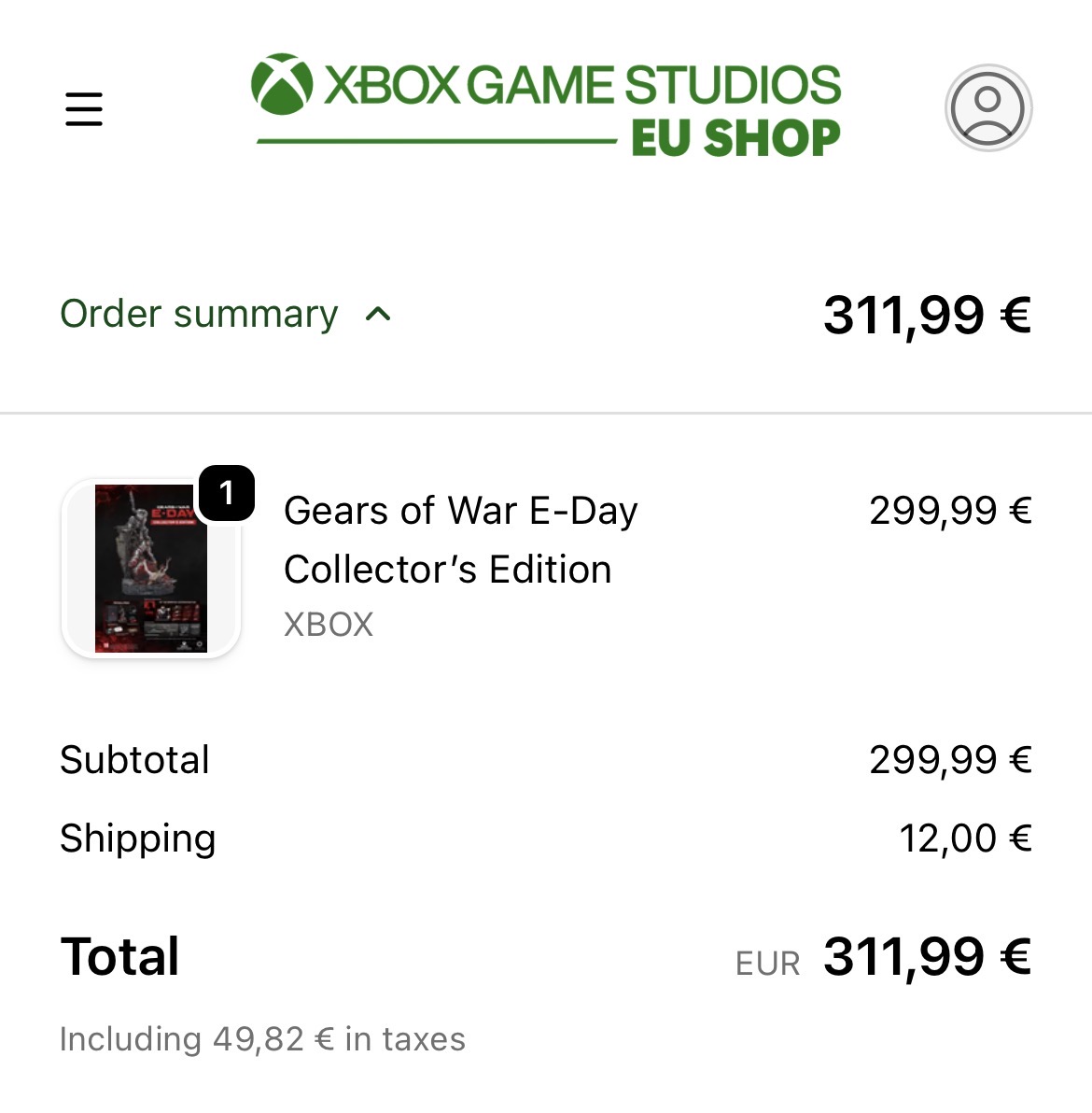Click the Shipping label
This screenshot has width=1092, height=1113.
click(x=137, y=839)
